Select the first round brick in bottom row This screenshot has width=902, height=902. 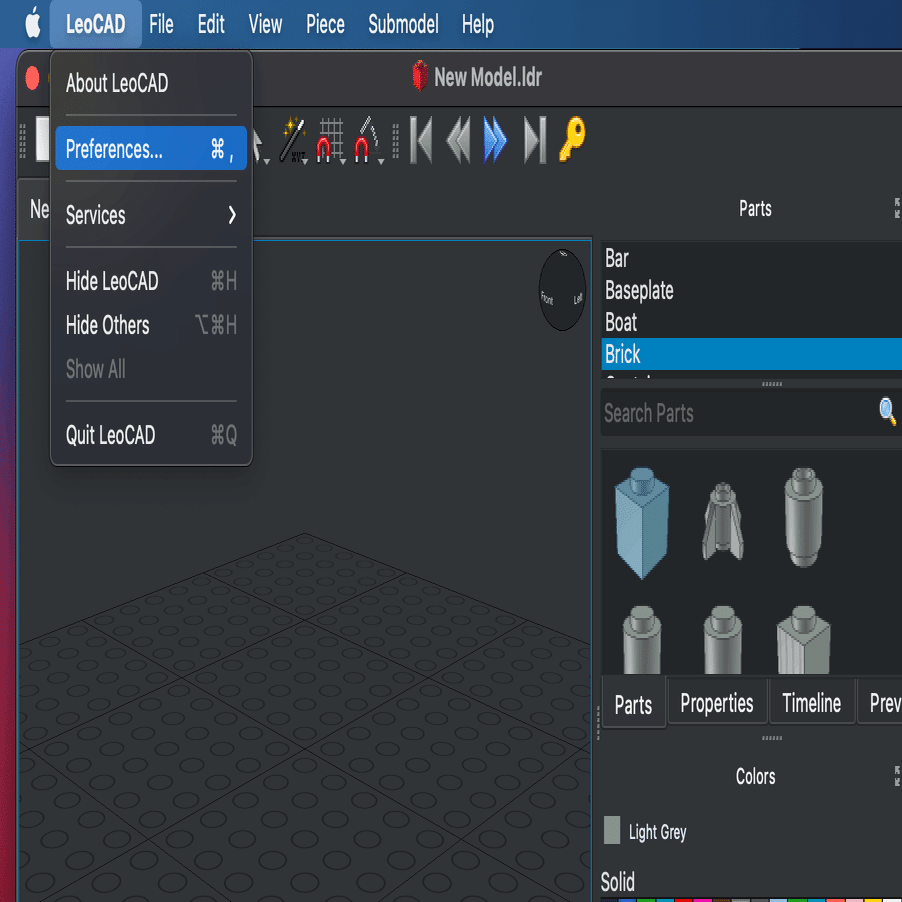coord(642,640)
